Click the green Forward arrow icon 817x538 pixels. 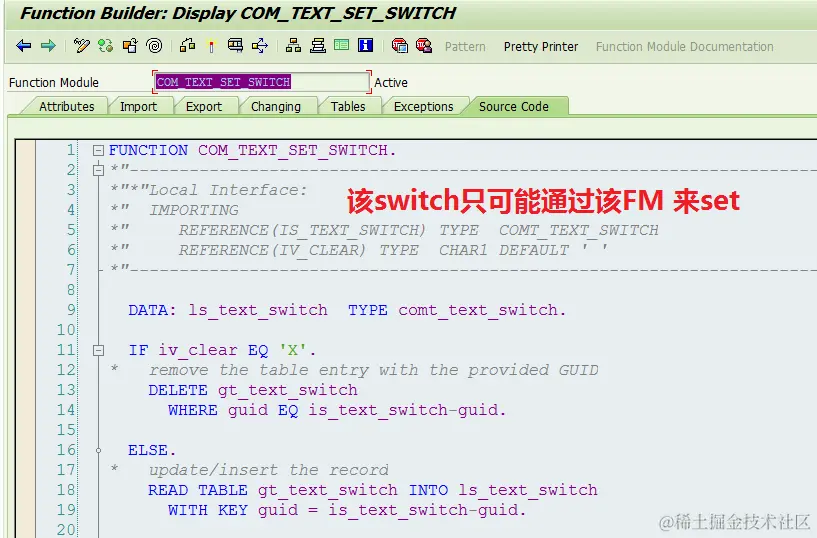[48, 46]
